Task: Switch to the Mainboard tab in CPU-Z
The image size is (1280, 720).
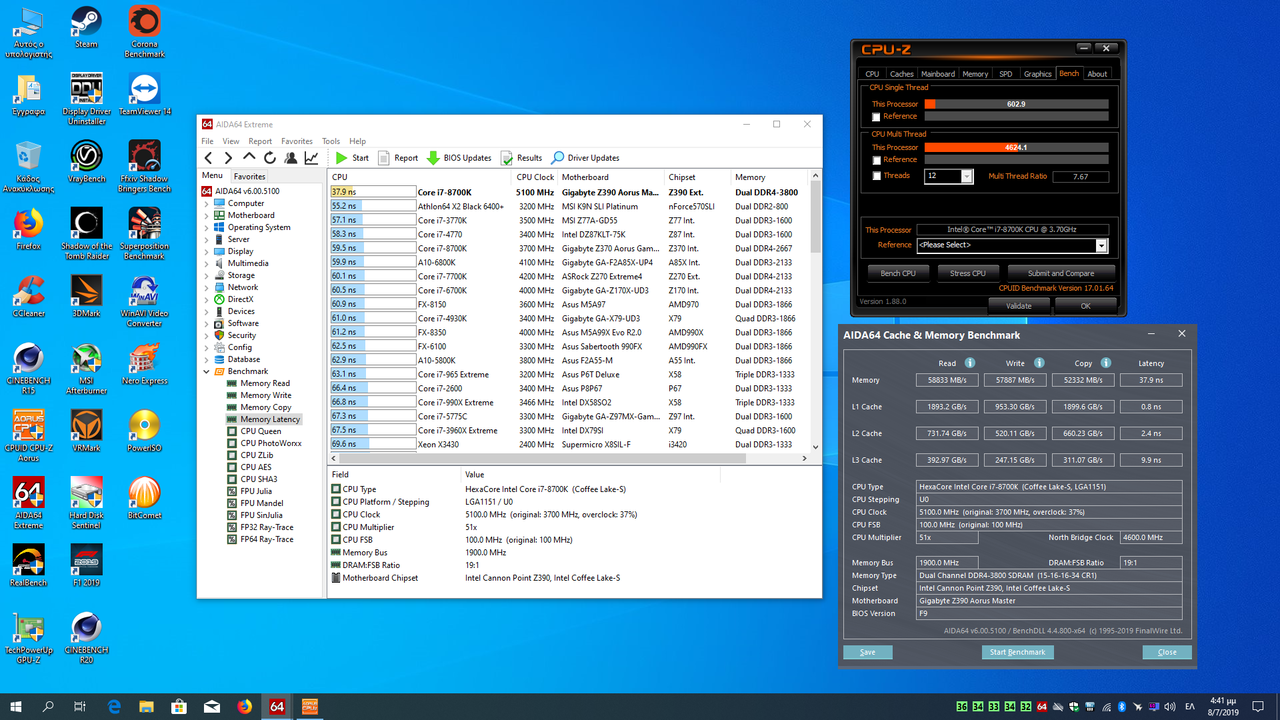Action: click(938, 74)
